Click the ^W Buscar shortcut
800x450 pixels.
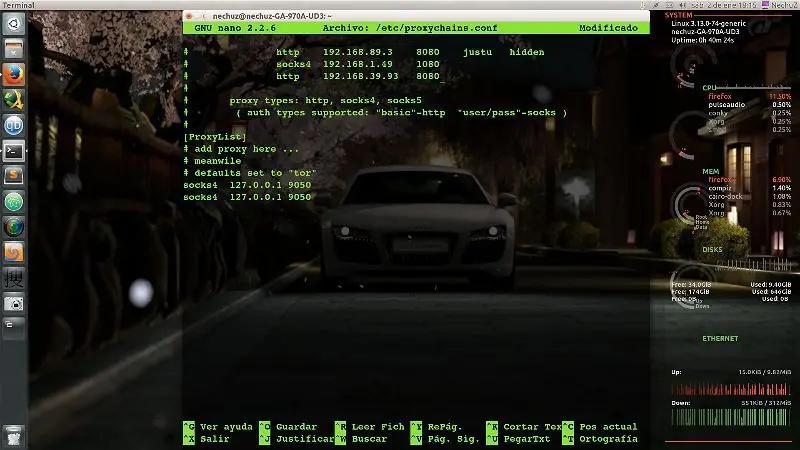[x=361, y=439]
